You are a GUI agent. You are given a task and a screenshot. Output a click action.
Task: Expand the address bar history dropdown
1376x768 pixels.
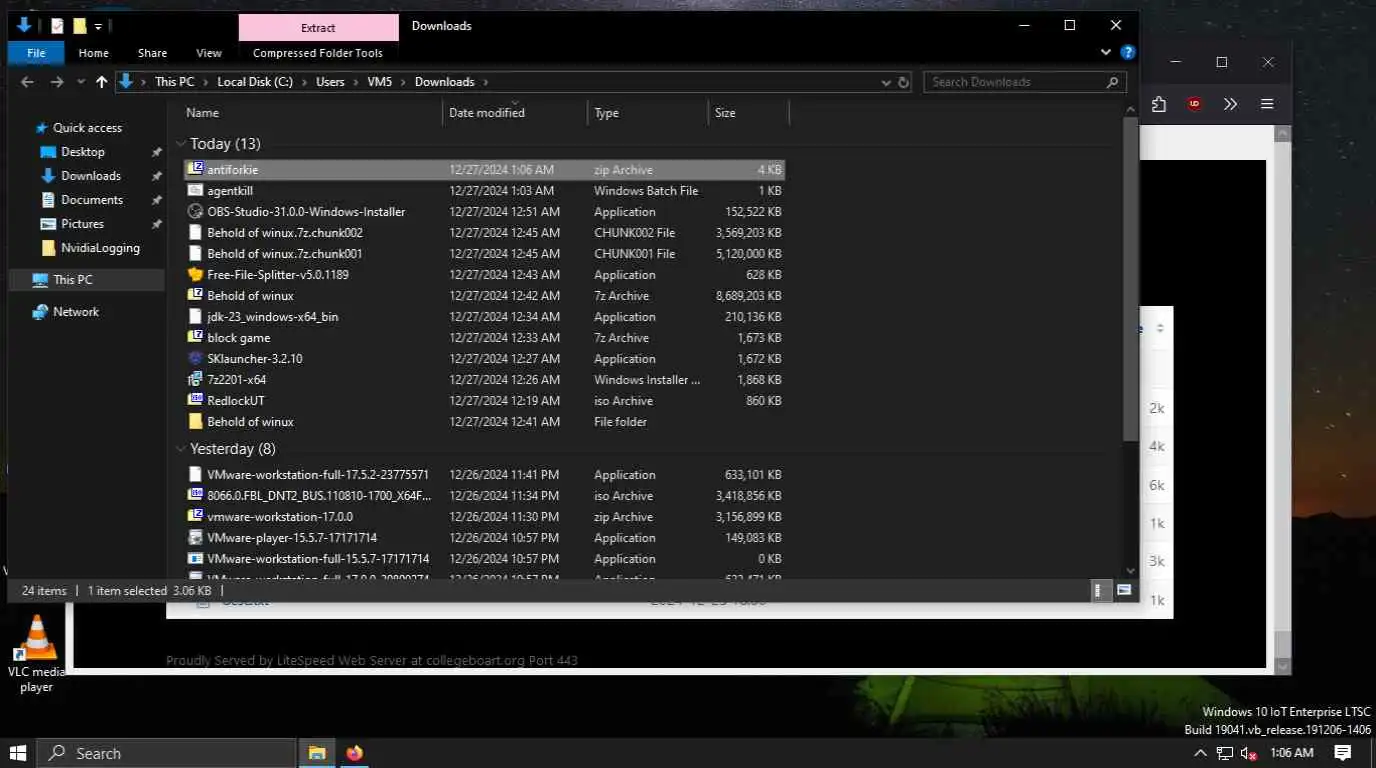tap(886, 82)
